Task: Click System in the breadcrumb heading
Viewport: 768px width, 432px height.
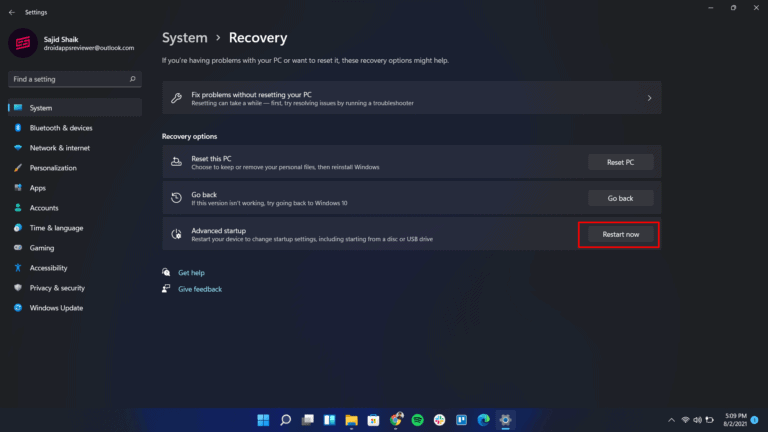Action: coord(185,38)
